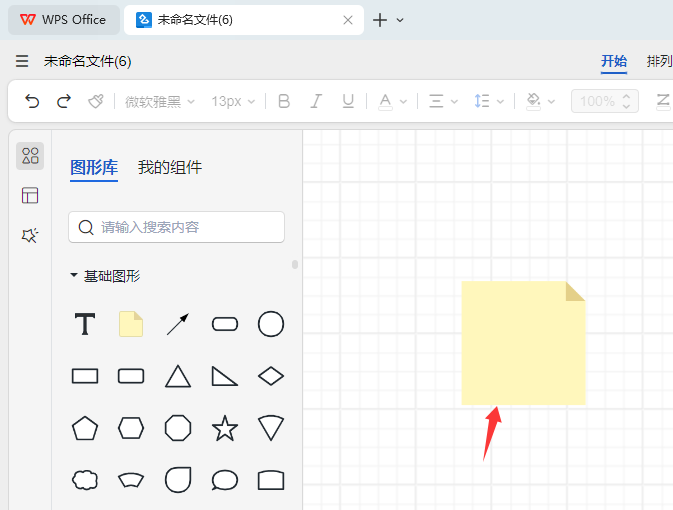Click the 100% opacity stepper field
This screenshot has height=510, width=673.
tap(605, 101)
